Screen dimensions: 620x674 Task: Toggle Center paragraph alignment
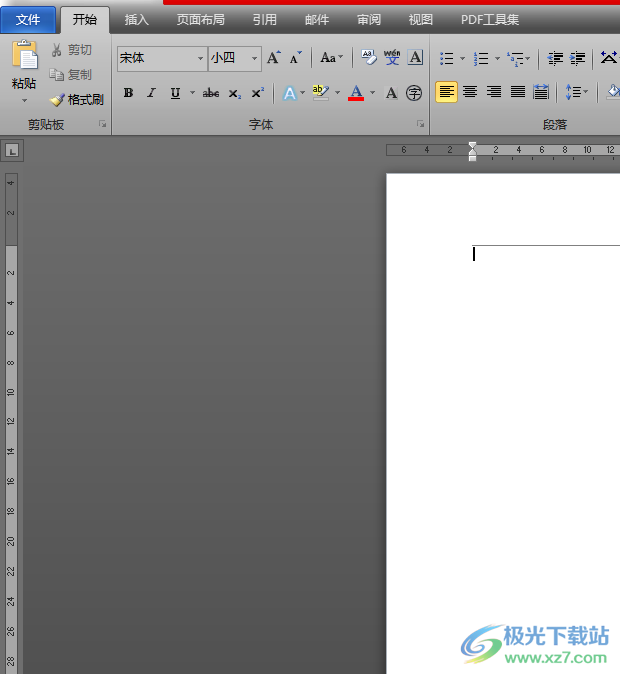pyautogui.click(x=470, y=92)
